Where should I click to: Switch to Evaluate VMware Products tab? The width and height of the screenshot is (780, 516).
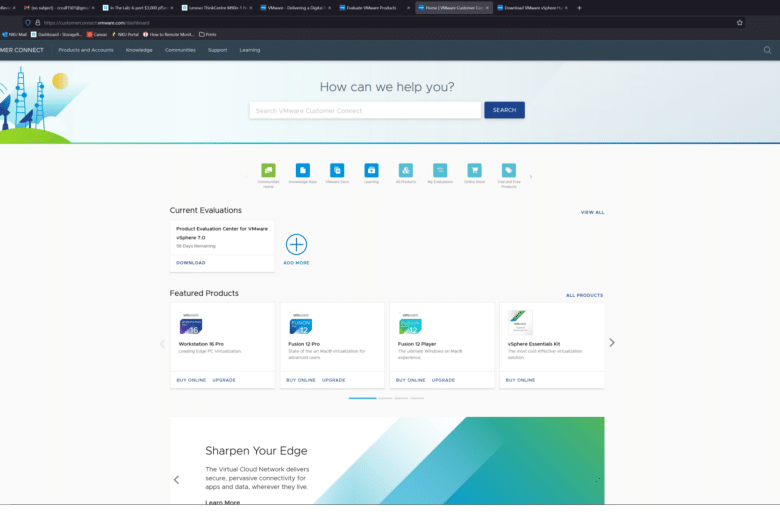[372, 8]
